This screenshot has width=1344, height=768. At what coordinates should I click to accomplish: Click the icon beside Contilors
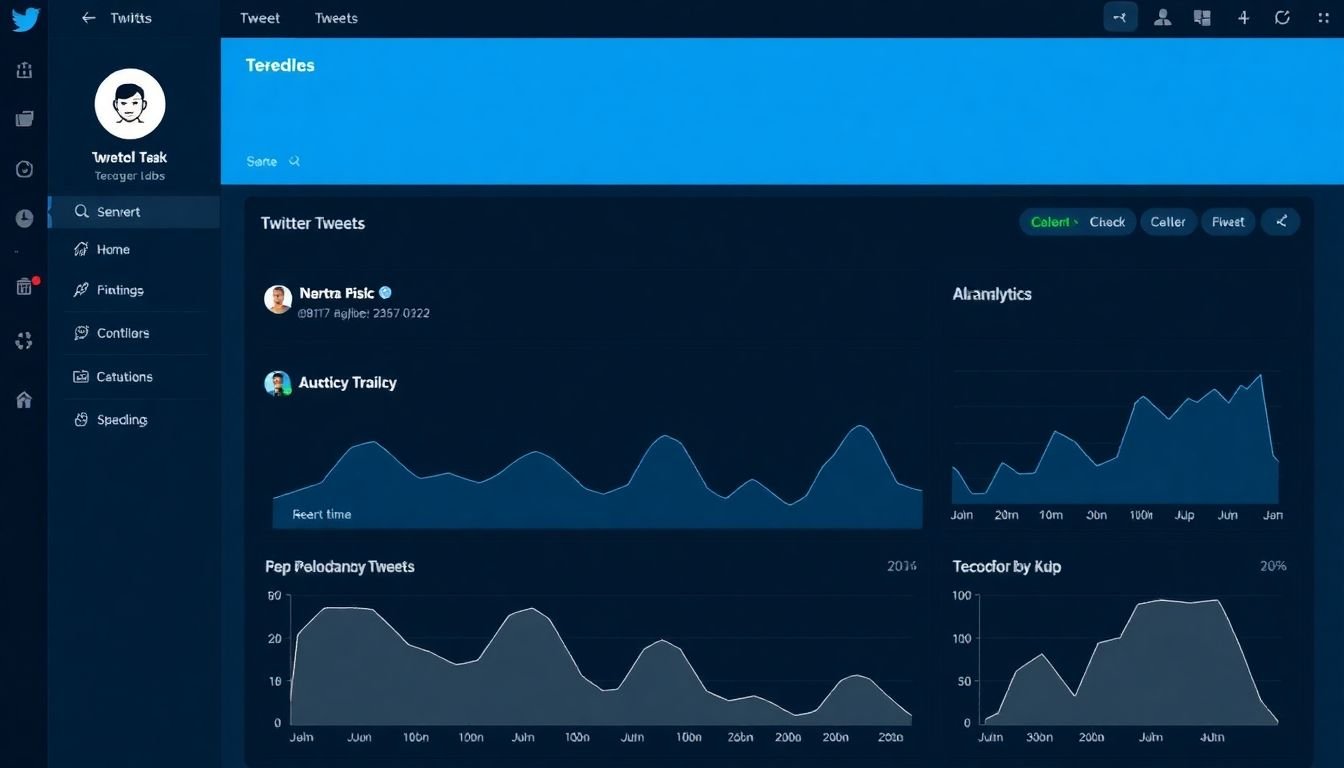coord(82,333)
